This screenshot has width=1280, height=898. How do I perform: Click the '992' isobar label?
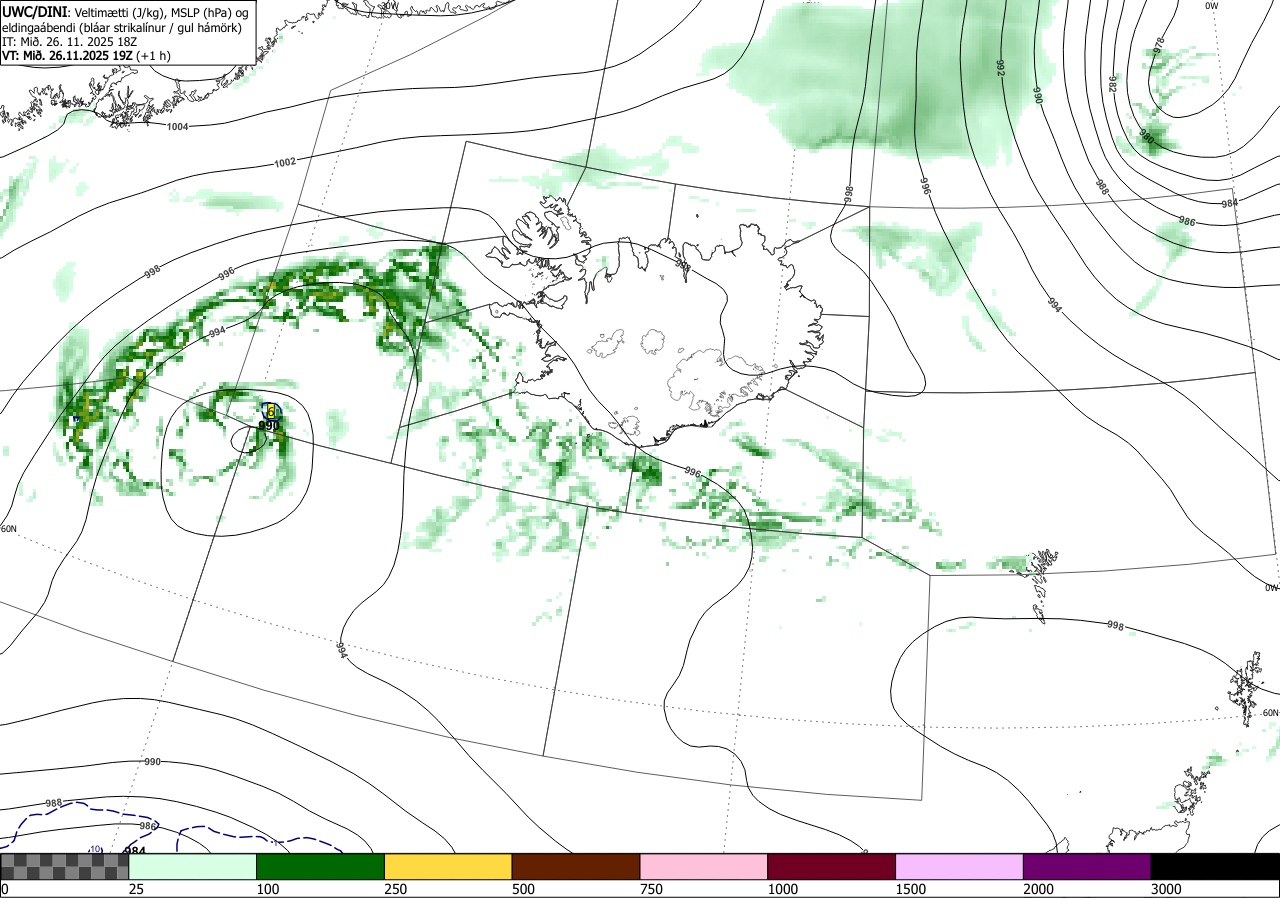(1000, 67)
